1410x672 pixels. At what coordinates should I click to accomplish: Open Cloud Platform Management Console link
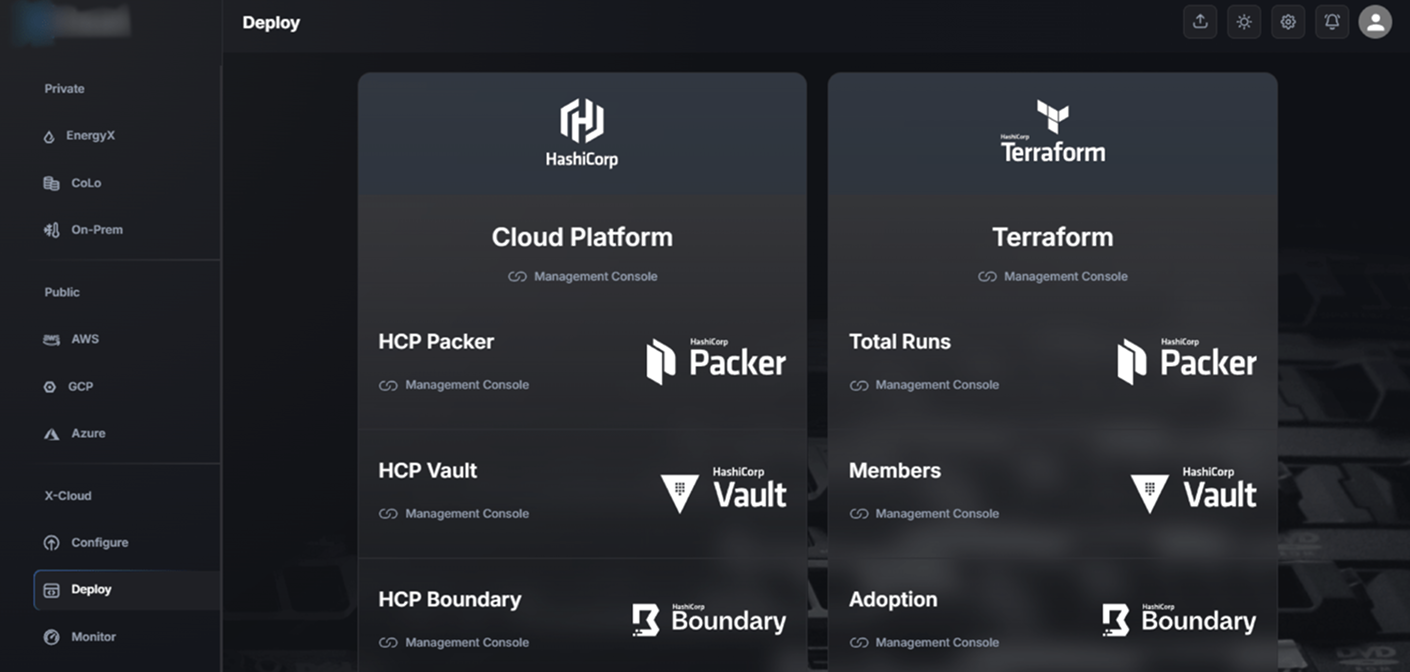pyautogui.click(x=582, y=276)
